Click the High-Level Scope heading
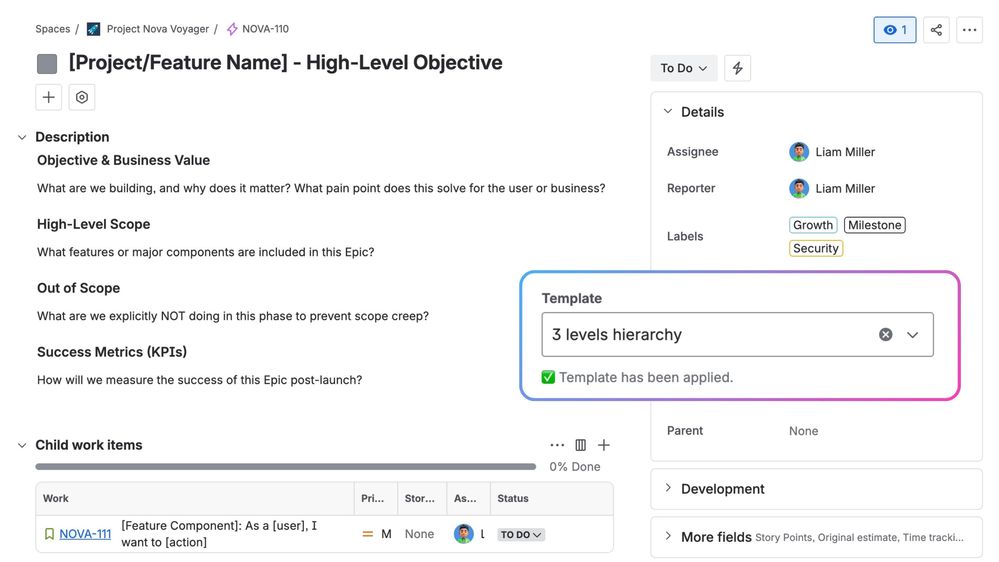The height and width of the screenshot is (562, 999). tap(93, 224)
